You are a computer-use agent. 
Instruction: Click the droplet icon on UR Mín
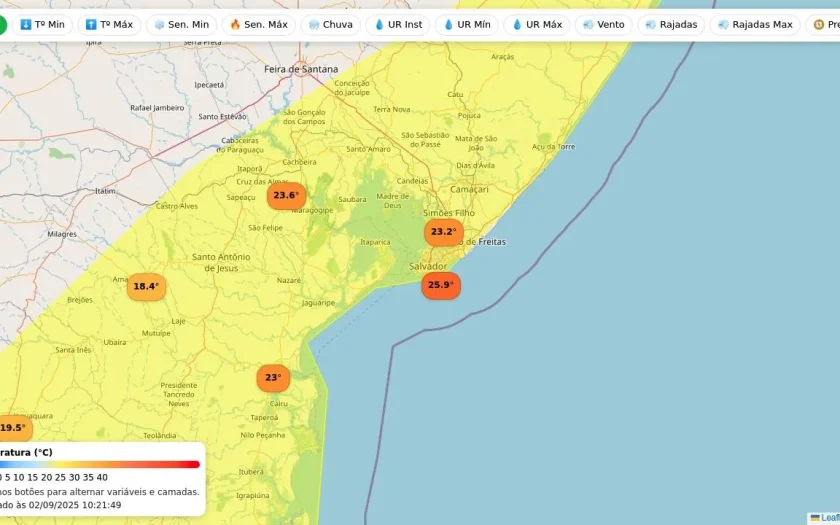point(448,25)
